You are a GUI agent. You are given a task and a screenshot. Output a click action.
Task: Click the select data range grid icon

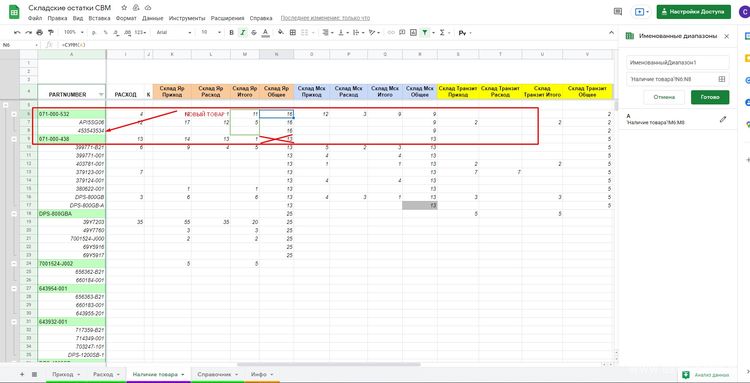(x=722, y=79)
